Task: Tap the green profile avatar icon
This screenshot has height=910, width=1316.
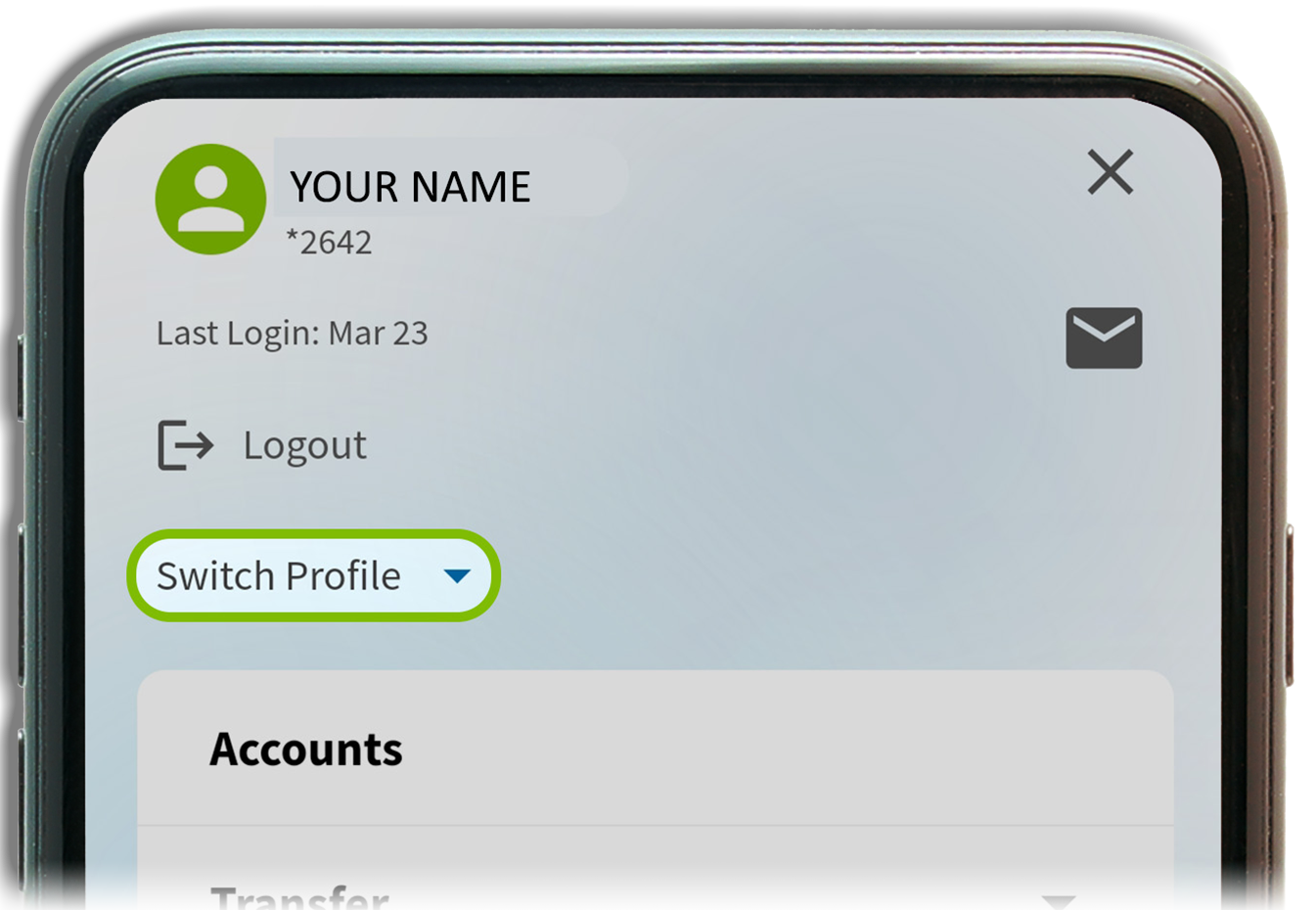Action: 210,199
